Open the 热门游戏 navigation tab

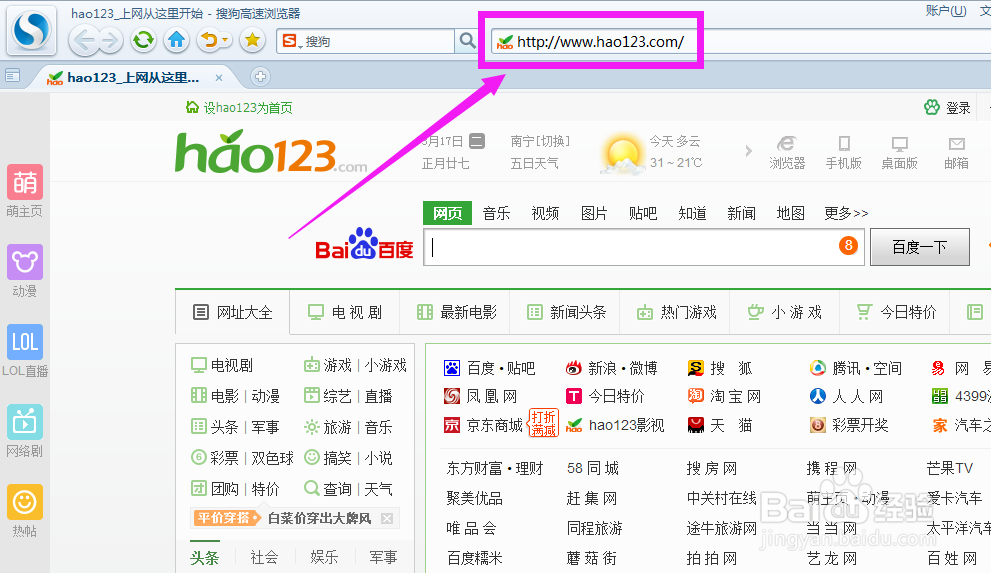point(676,312)
